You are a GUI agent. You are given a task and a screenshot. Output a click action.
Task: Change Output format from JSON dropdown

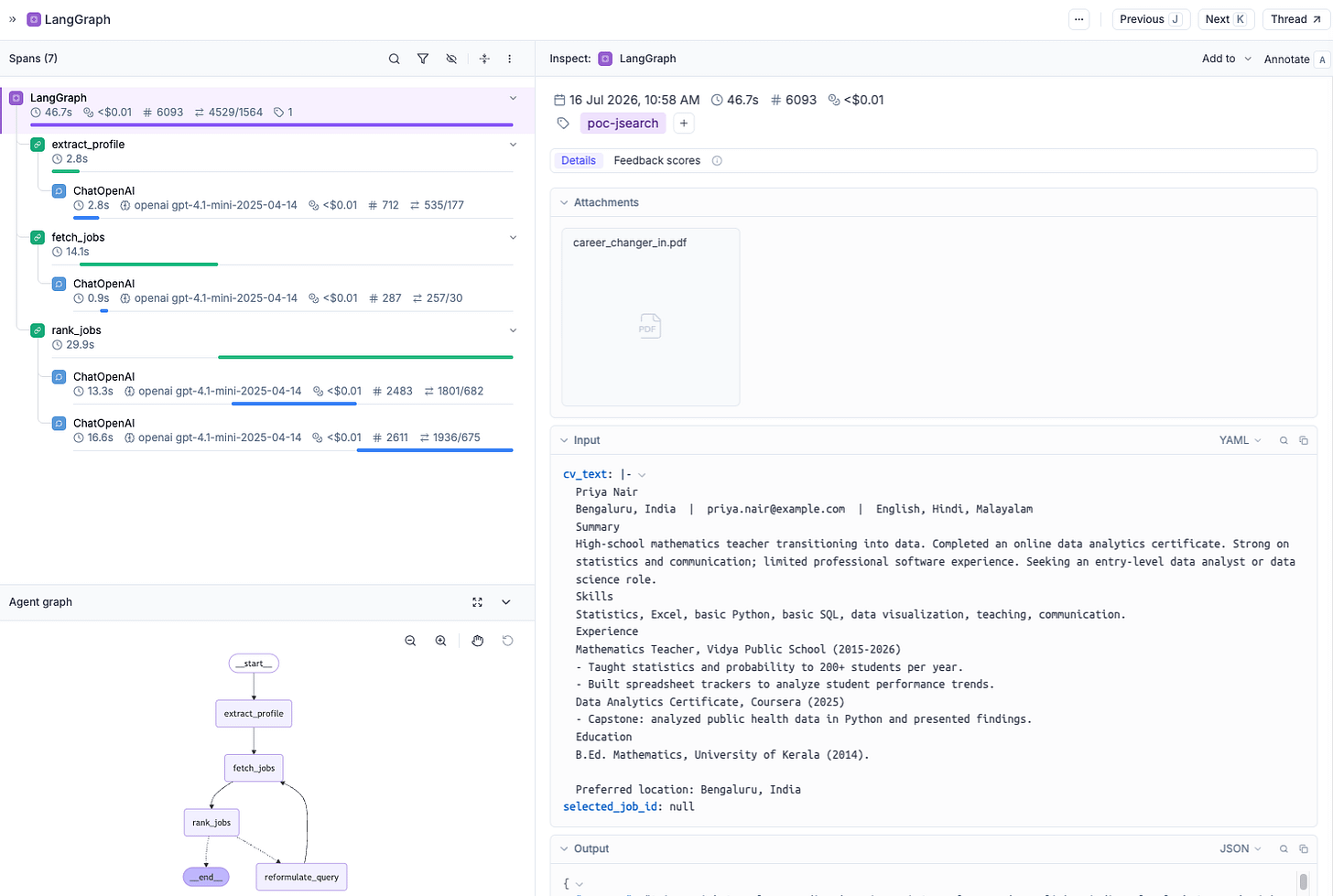(x=1241, y=848)
